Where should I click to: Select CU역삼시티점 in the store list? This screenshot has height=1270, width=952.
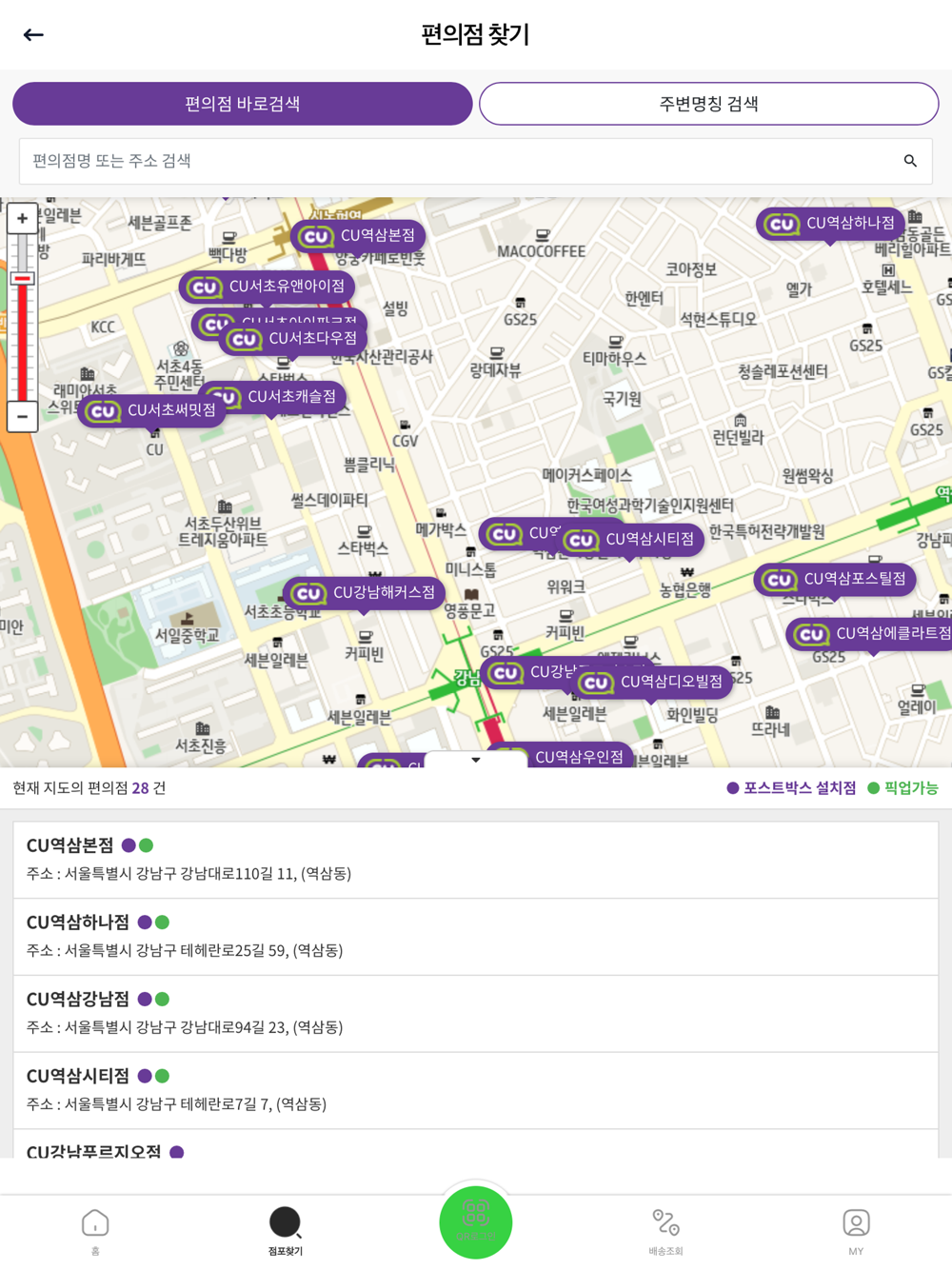(475, 1091)
